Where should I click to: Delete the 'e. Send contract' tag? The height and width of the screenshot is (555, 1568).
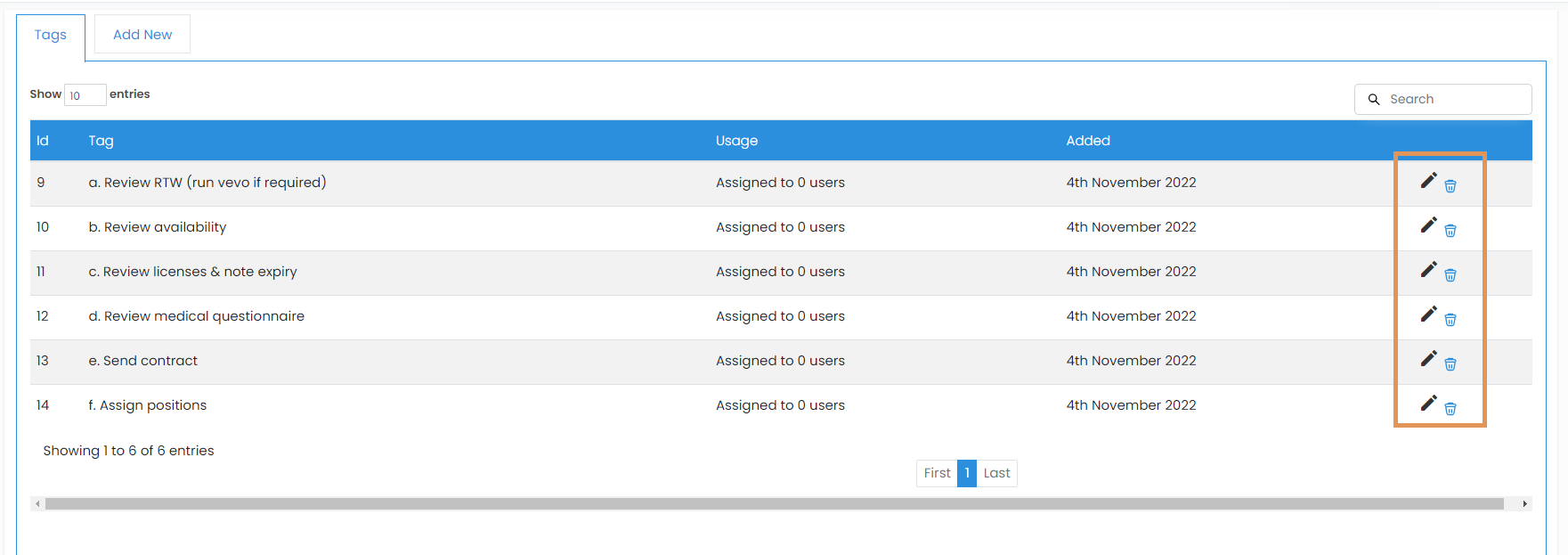(x=1450, y=364)
